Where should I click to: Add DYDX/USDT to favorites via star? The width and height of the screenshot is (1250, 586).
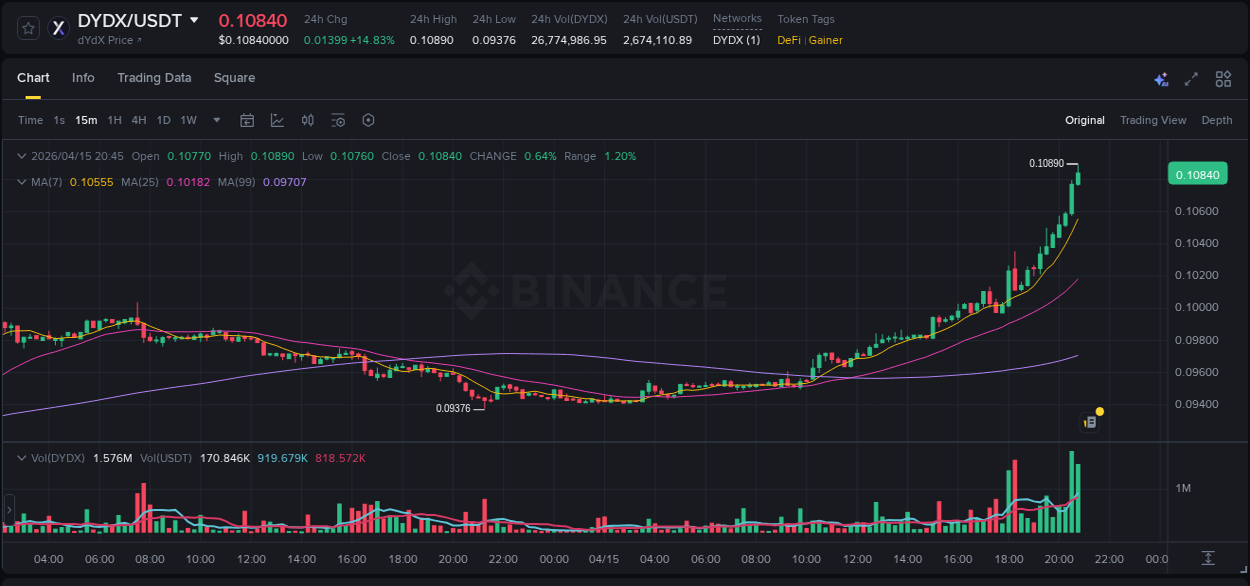tap(27, 28)
